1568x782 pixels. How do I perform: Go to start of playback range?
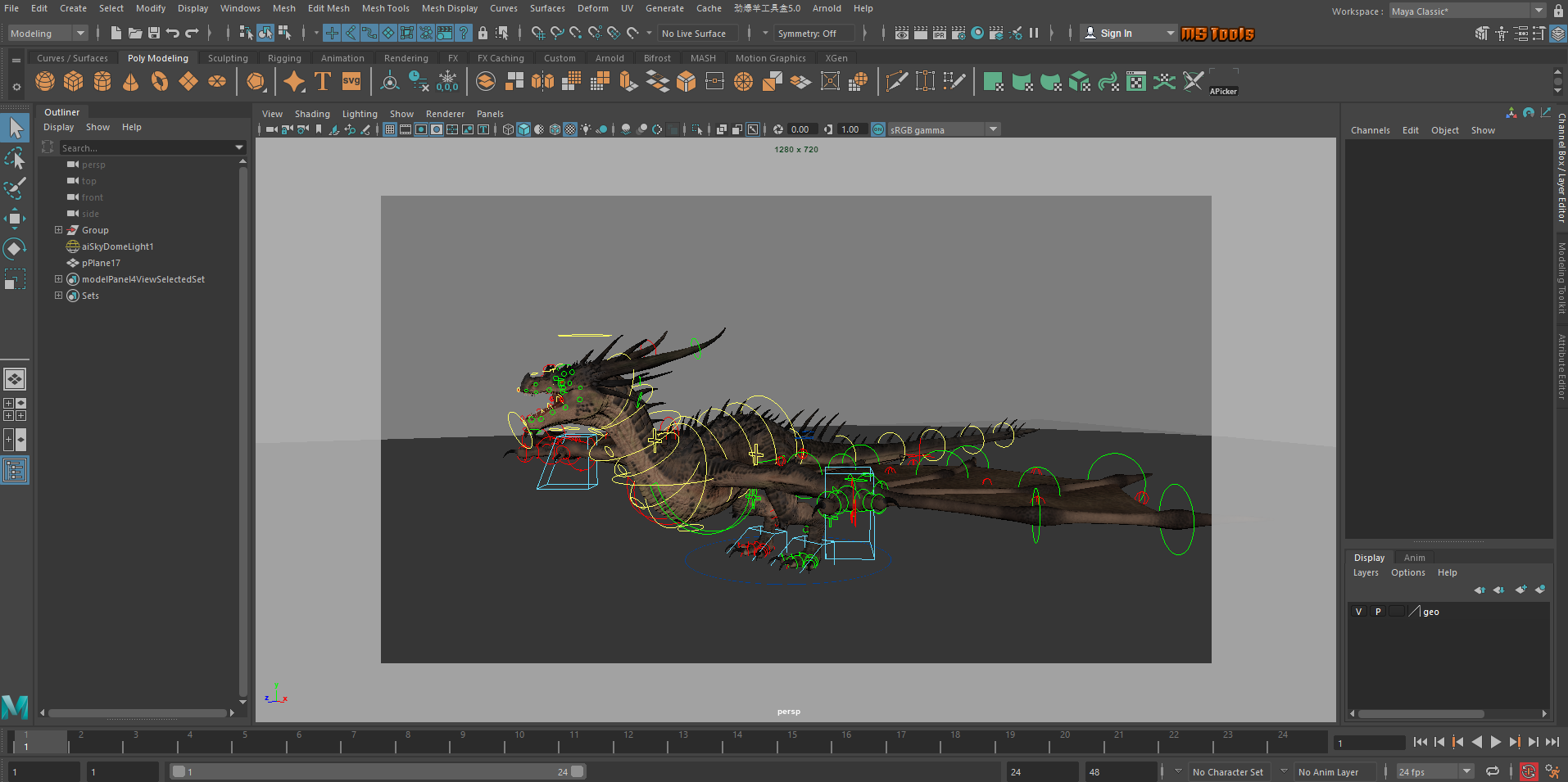pyautogui.click(x=1420, y=742)
